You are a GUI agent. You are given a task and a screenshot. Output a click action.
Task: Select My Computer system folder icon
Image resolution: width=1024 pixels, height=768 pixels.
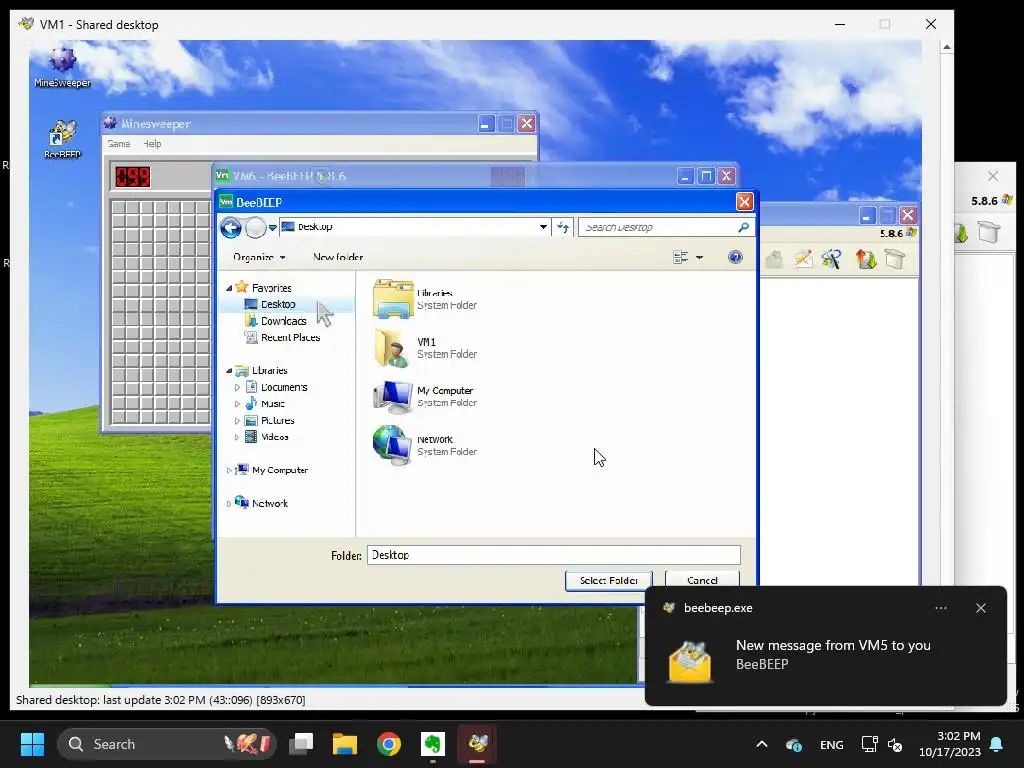coord(393,396)
